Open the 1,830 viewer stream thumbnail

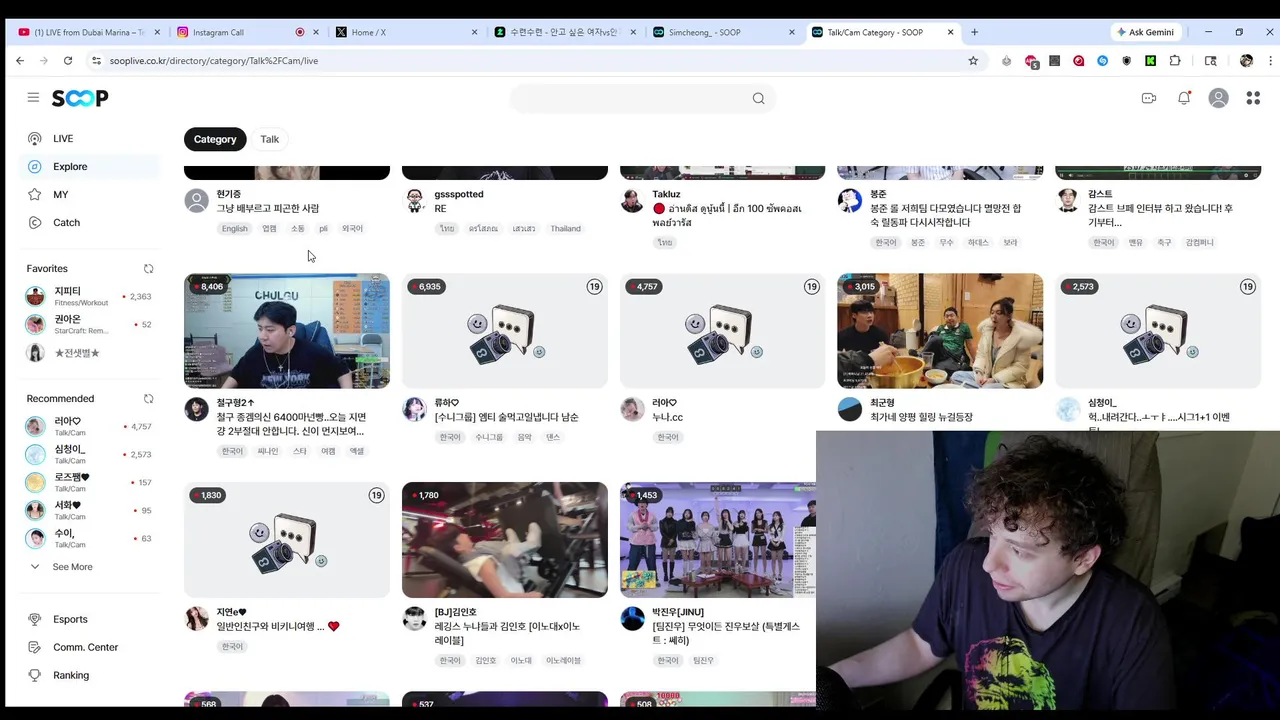click(287, 540)
